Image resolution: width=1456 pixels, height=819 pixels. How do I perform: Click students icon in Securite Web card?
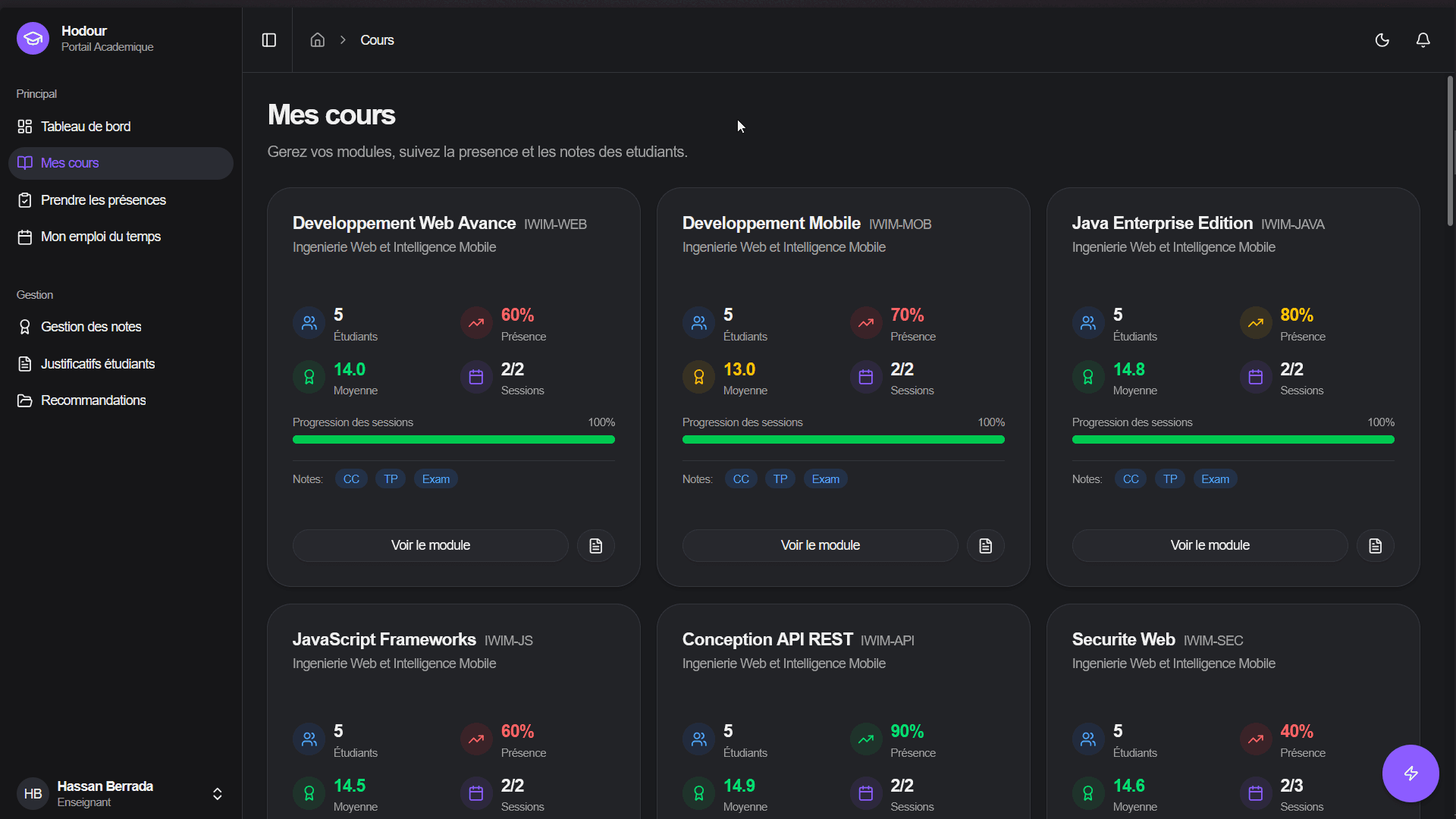[x=1089, y=739]
